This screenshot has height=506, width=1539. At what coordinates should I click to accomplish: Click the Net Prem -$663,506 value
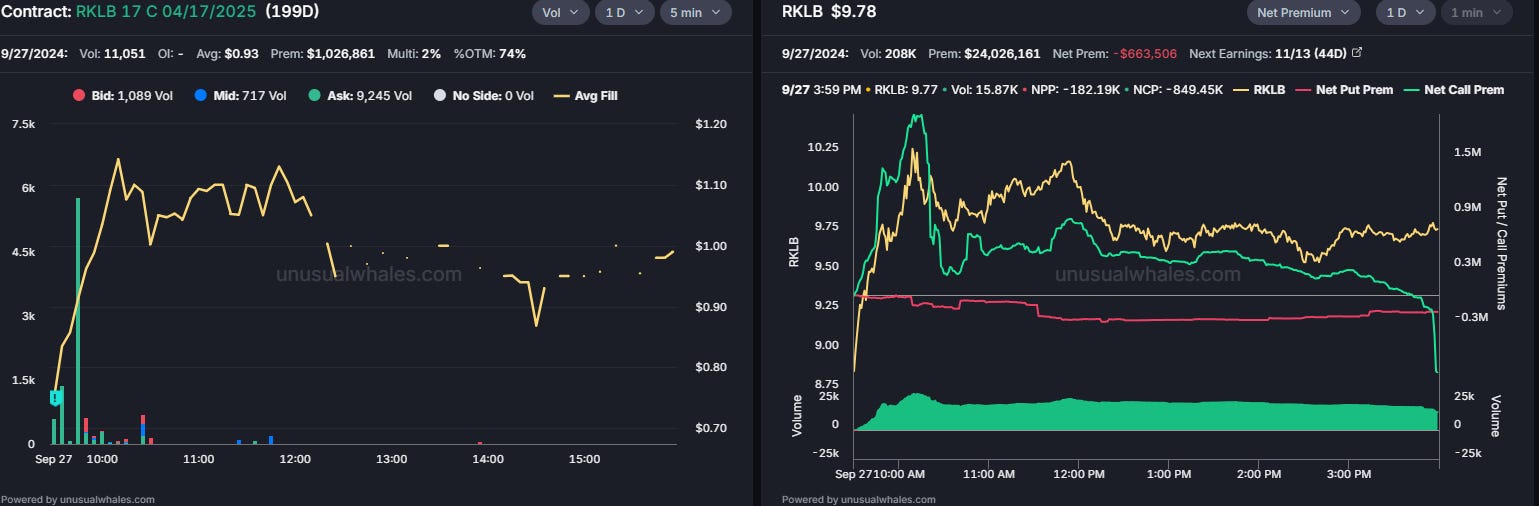tap(1114, 53)
